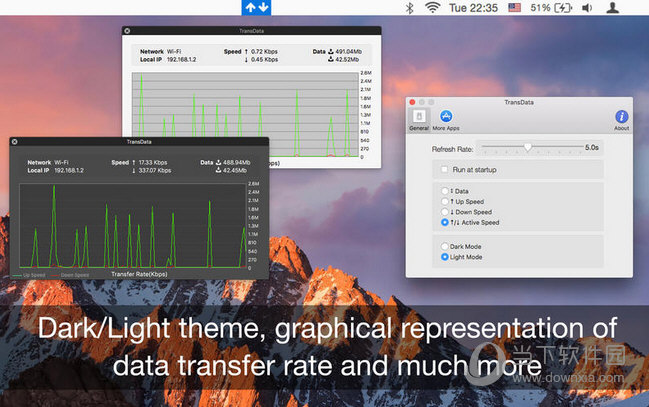This screenshot has height=407, width=649.
Task: Click the 337.07 Kbps download speed
Action: 154,170
